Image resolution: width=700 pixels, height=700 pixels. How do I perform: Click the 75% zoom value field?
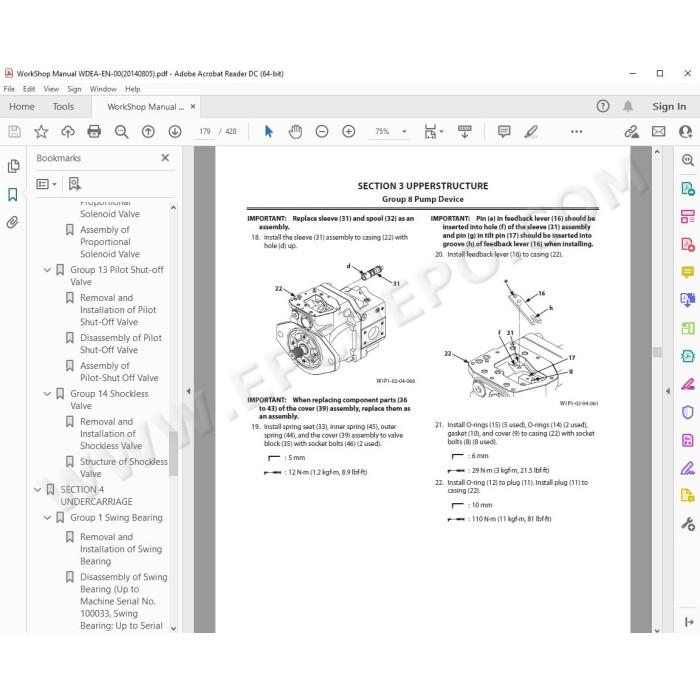382,131
